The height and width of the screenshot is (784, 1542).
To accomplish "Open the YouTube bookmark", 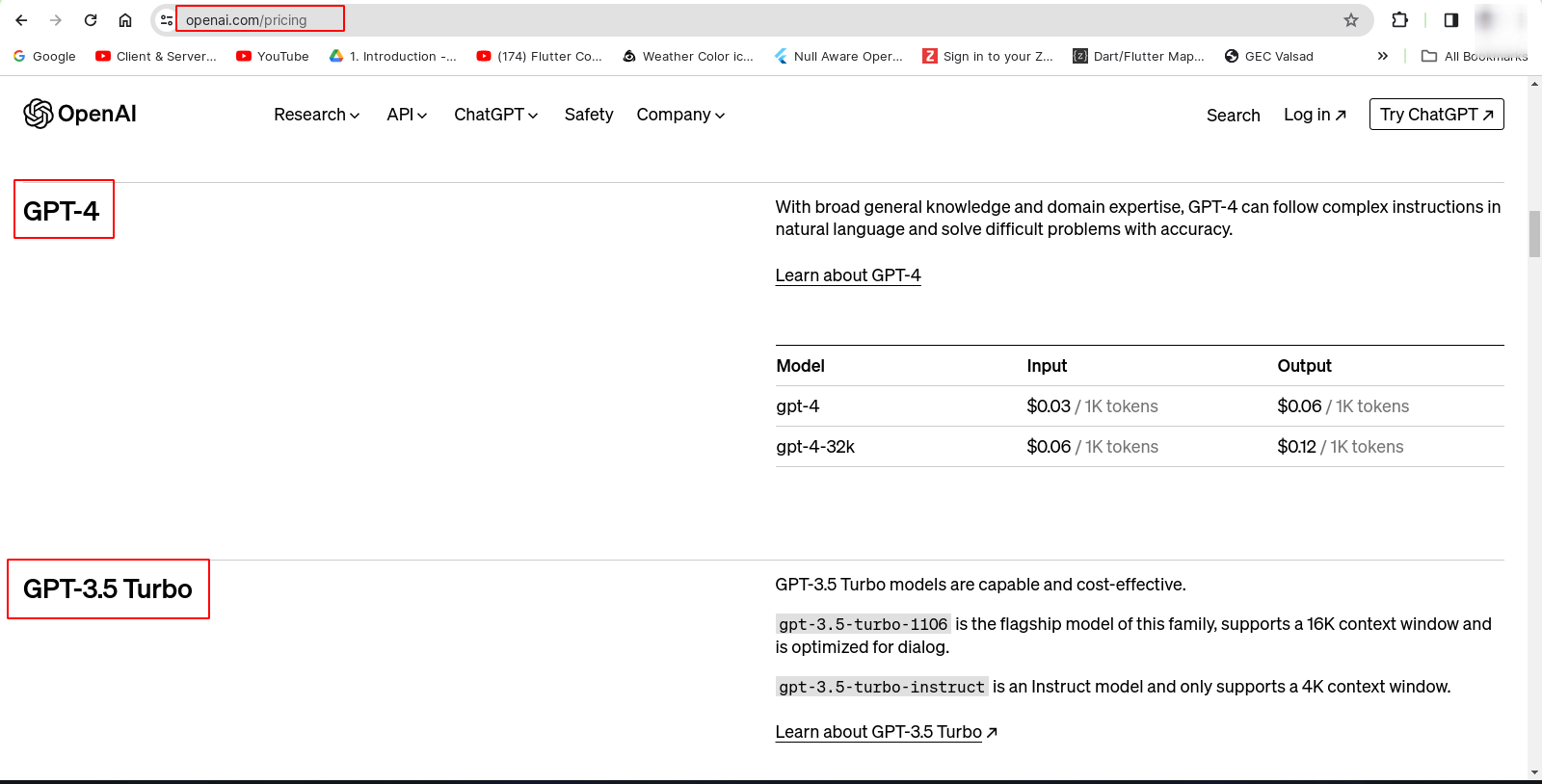I will click(273, 56).
